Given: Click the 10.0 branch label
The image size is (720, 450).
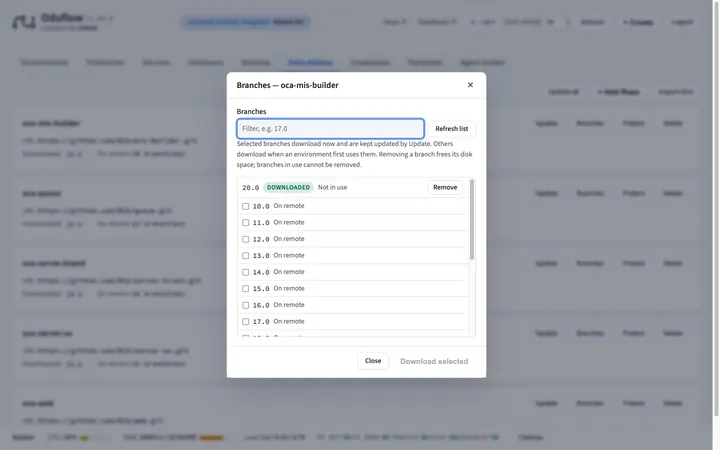Looking at the screenshot, I should [261, 206].
